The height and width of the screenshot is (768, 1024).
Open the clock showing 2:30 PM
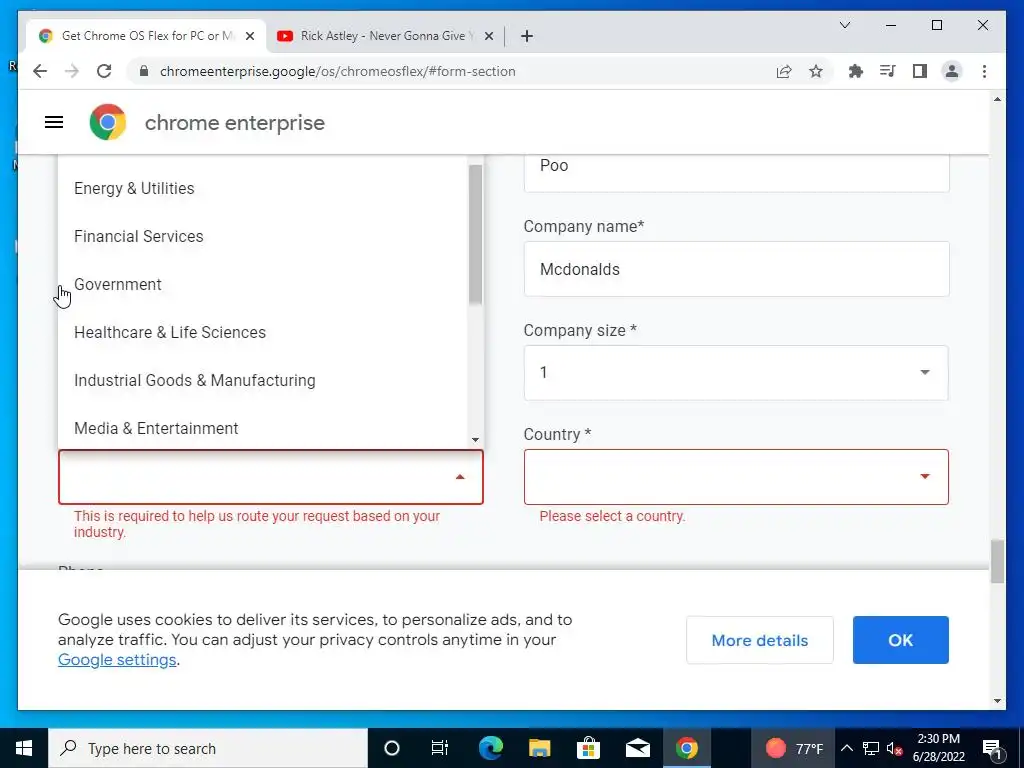point(938,748)
